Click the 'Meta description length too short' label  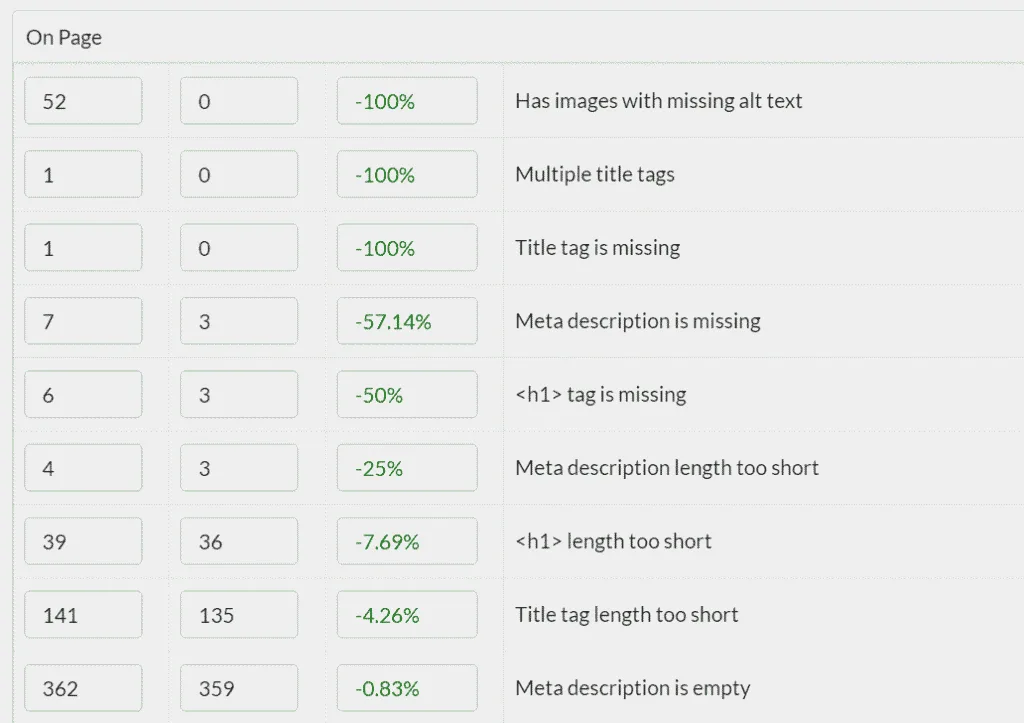click(666, 467)
